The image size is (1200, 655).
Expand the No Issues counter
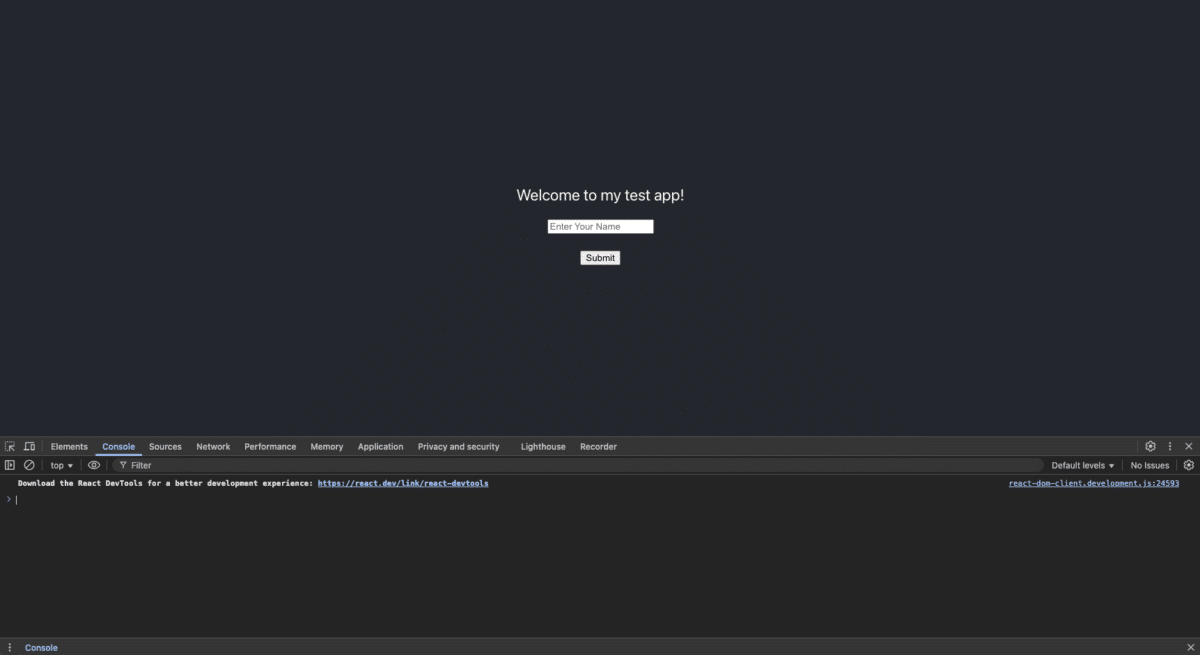(x=1148, y=464)
